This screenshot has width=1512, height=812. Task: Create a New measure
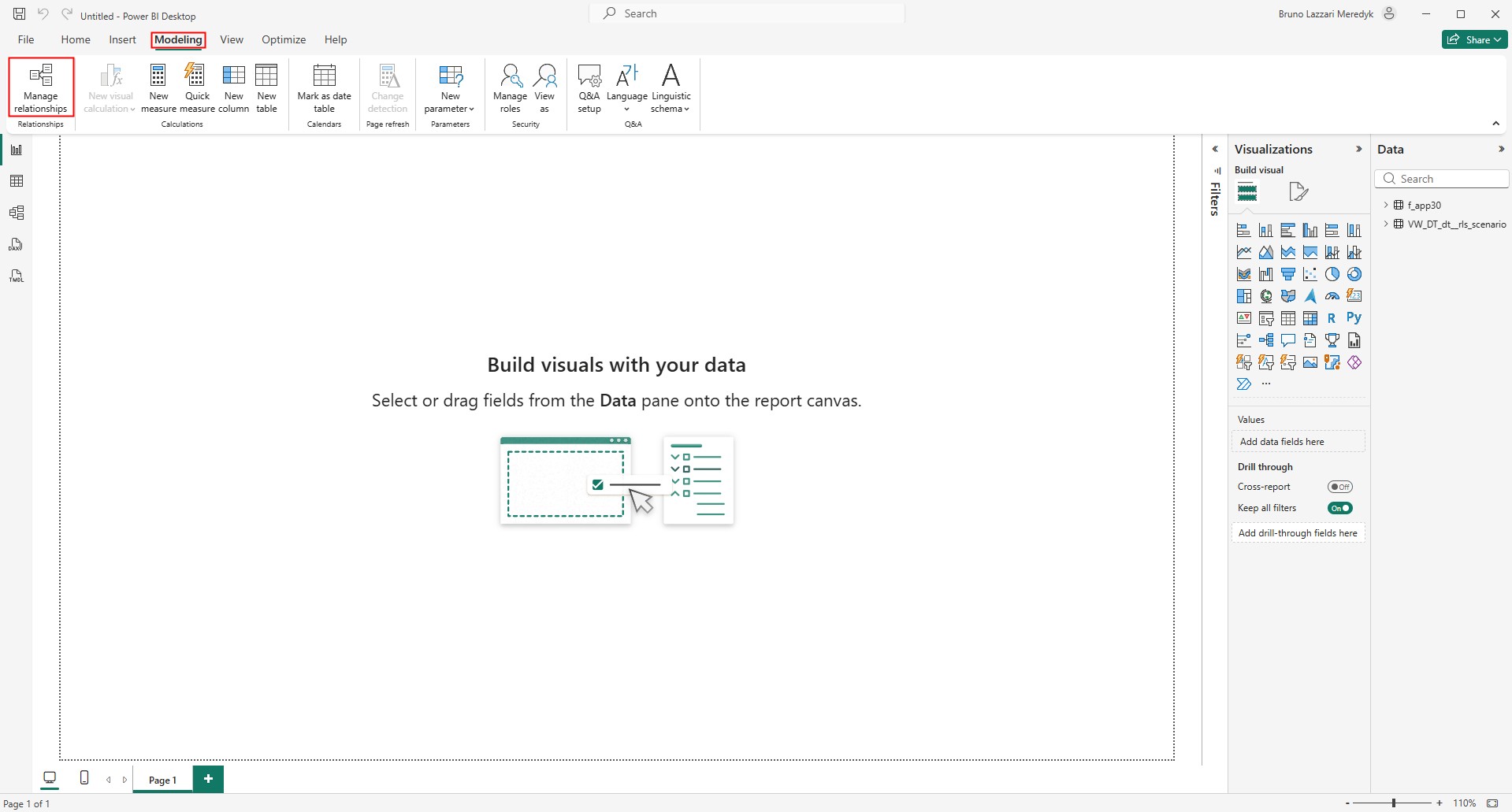tap(158, 87)
